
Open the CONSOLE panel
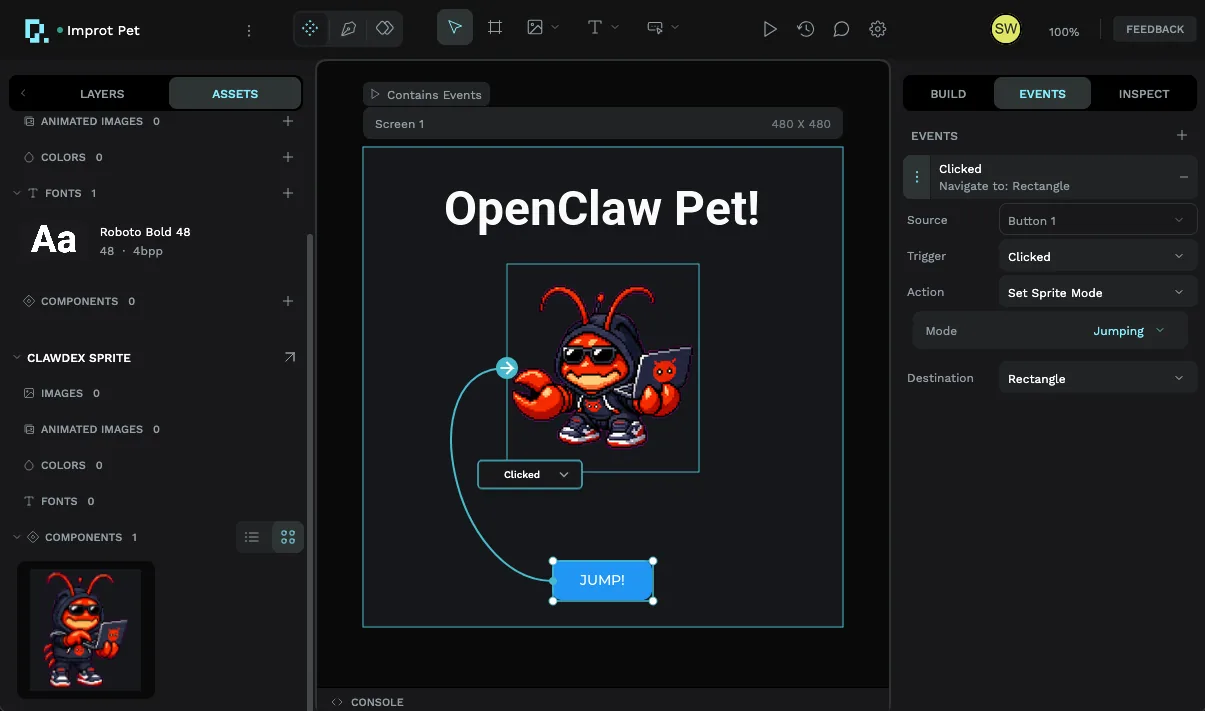(x=368, y=702)
